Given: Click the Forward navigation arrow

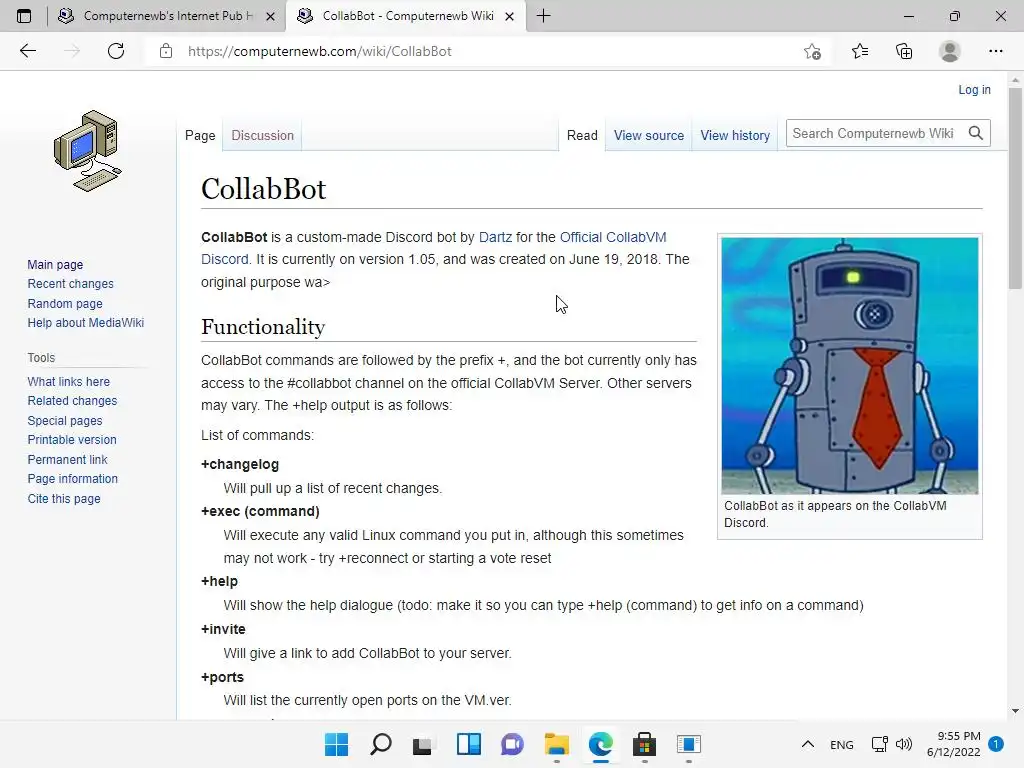Looking at the screenshot, I should click(72, 51).
